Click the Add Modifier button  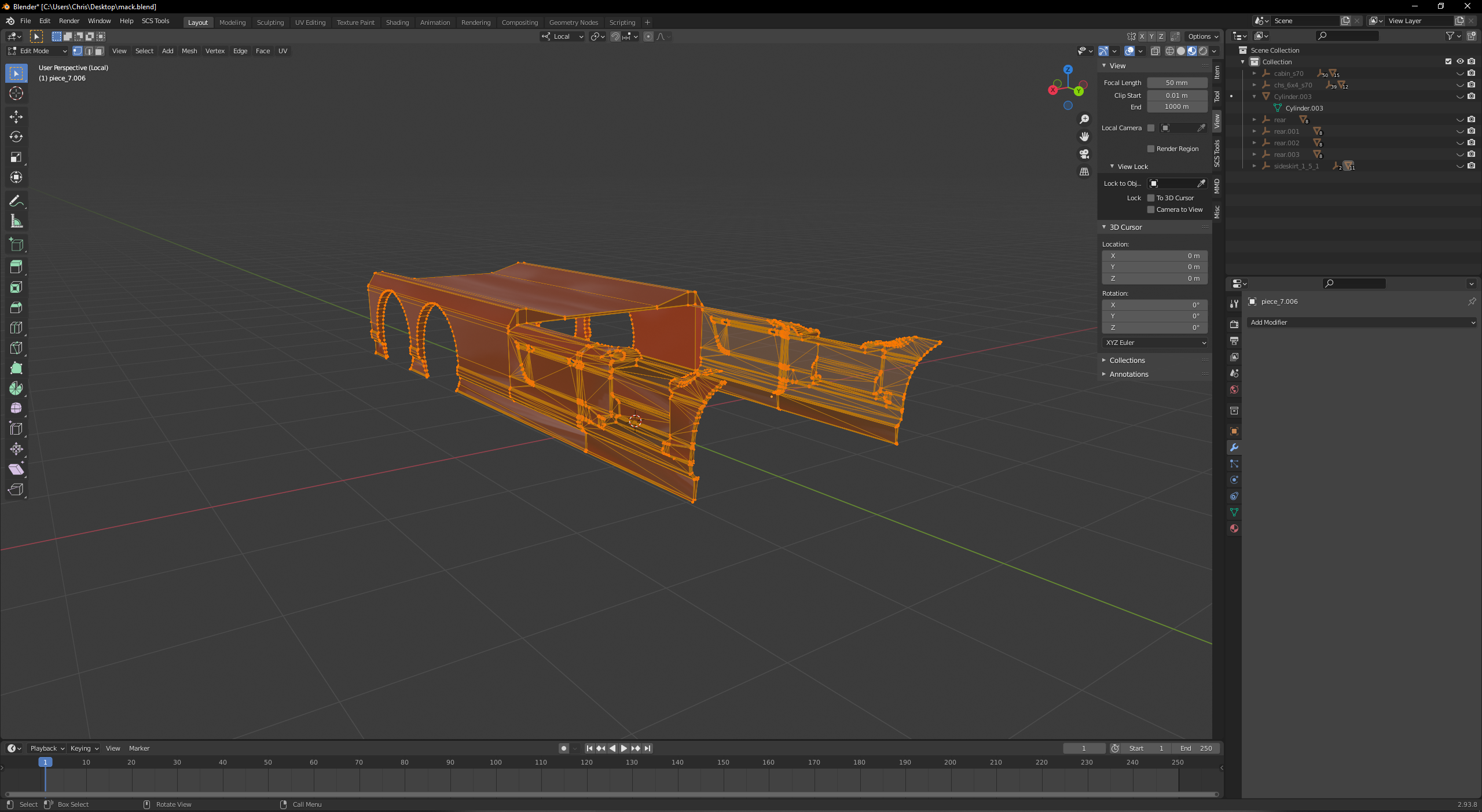[x=1362, y=322]
